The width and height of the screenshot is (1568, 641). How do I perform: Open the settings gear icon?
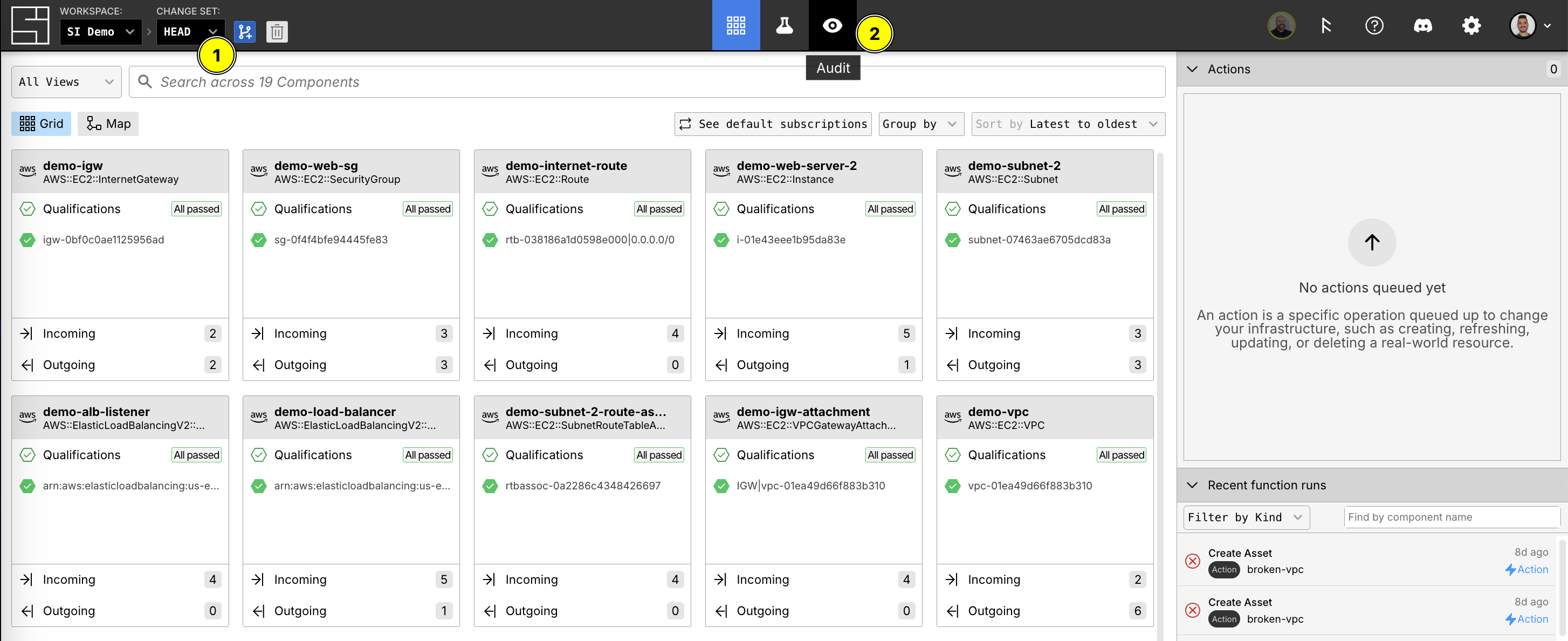coord(1471,25)
